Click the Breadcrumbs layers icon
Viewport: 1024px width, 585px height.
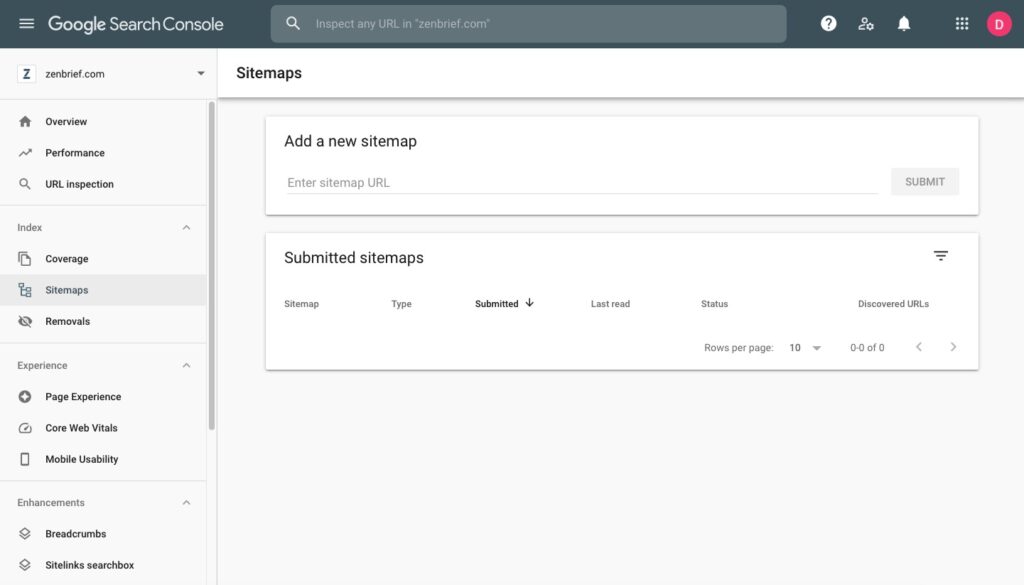click(25, 533)
